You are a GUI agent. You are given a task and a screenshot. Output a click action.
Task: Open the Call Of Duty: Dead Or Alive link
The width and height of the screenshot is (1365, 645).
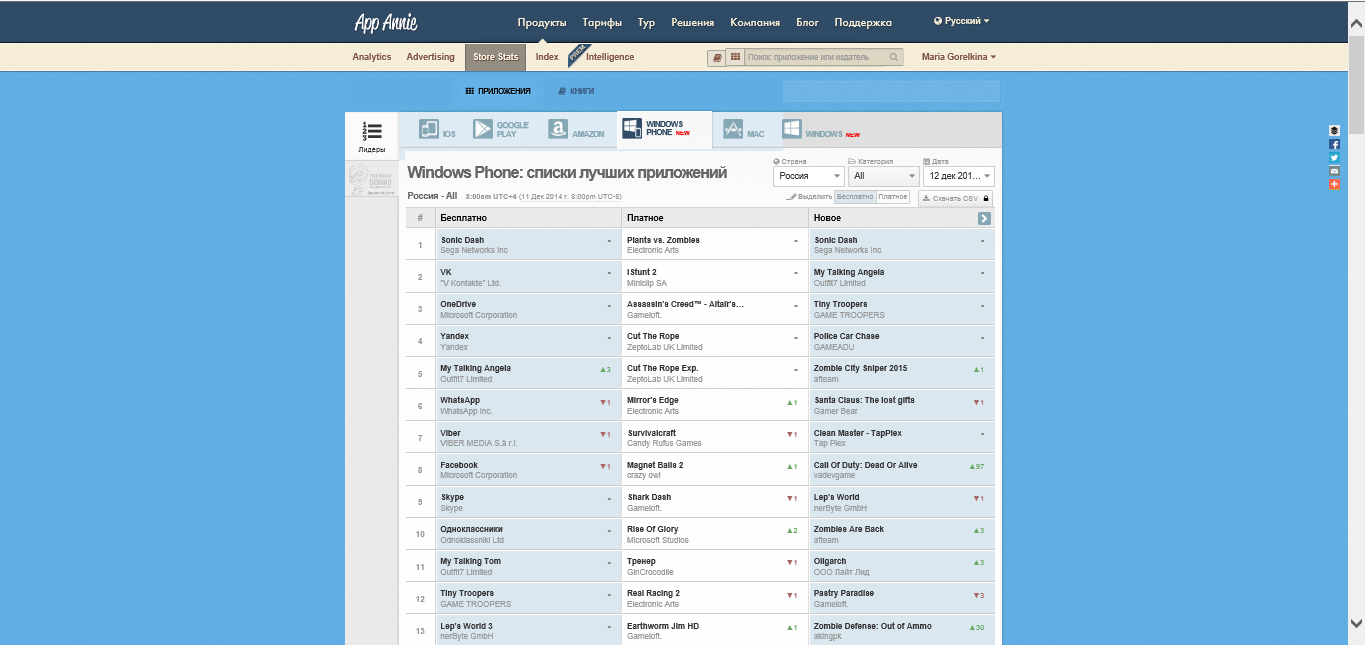click(865, 465)
